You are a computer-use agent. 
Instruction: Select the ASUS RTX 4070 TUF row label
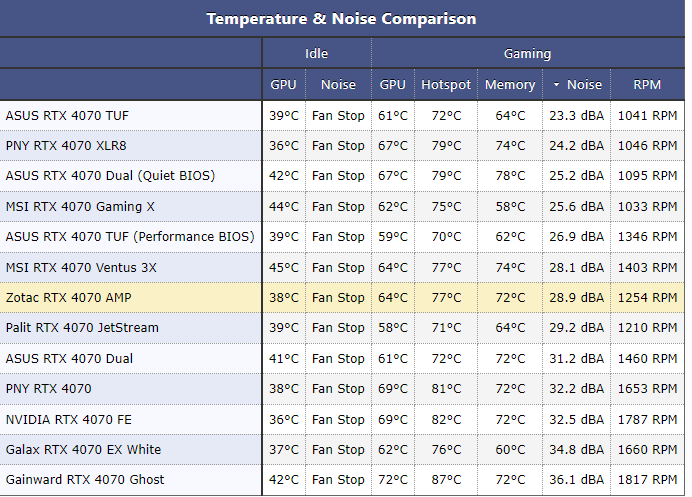point(67,116)
